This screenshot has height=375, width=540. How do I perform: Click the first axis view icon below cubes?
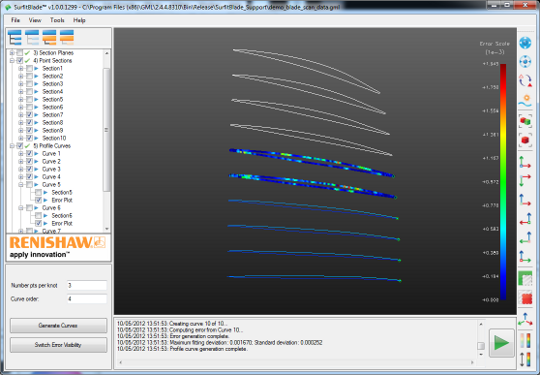[525, 163]
